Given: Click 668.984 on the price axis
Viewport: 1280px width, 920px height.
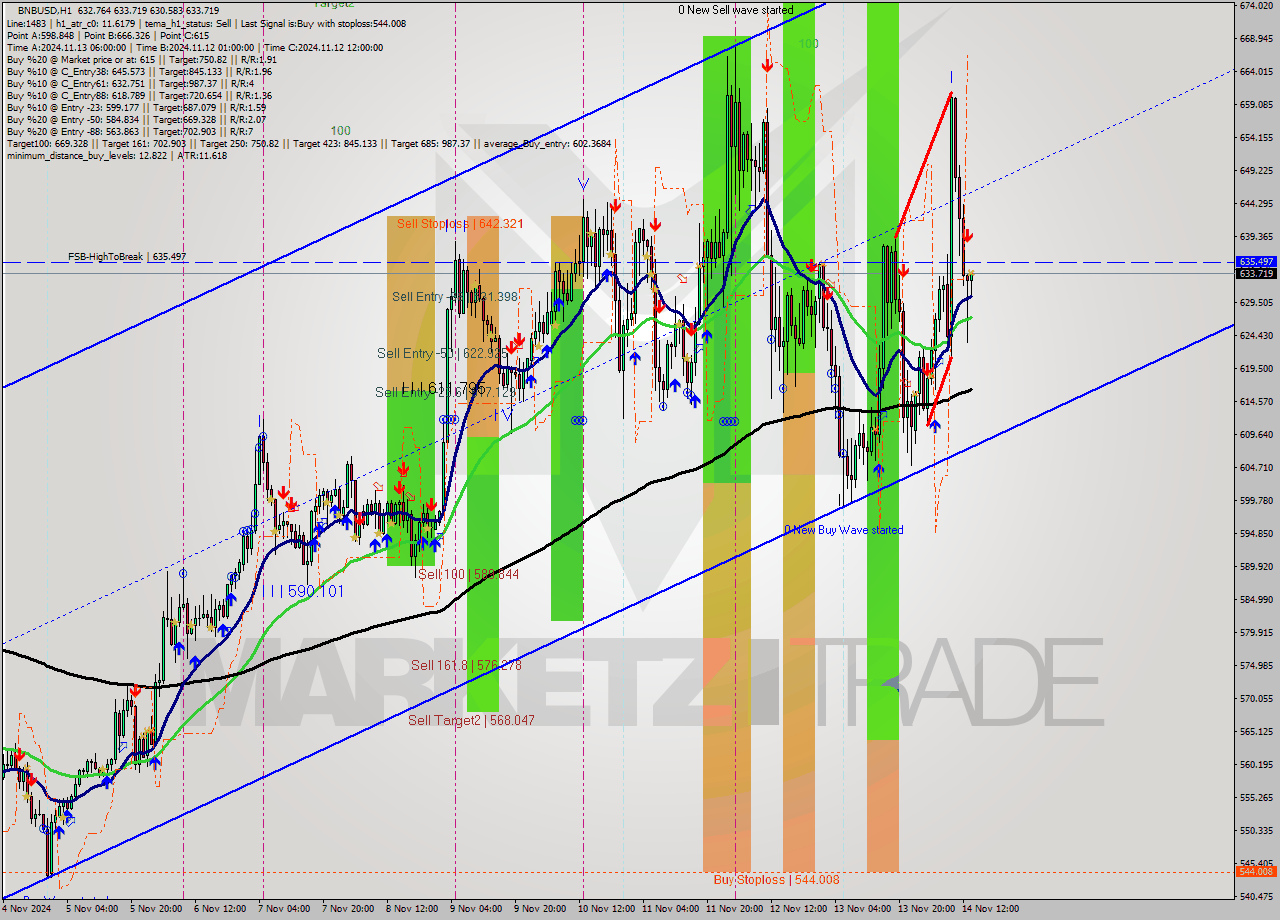Looking at the screenshot, I should pos(1256,39).
